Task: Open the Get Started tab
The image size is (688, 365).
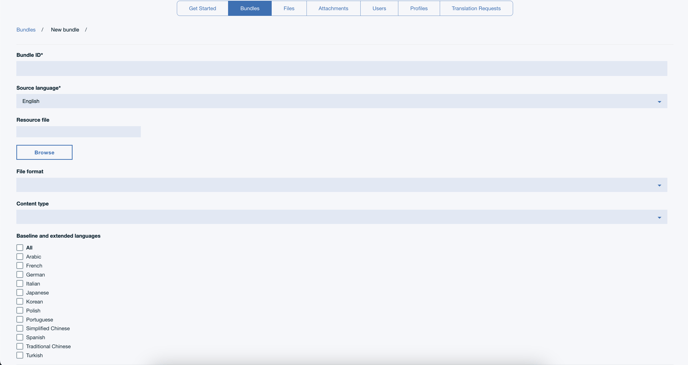Action: point(202,8)
